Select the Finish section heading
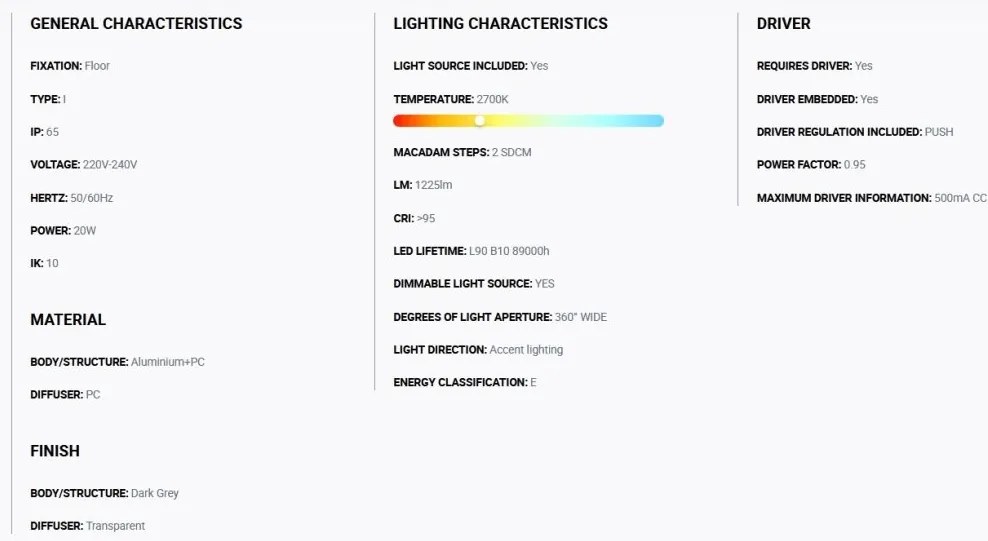 point(55,451)
